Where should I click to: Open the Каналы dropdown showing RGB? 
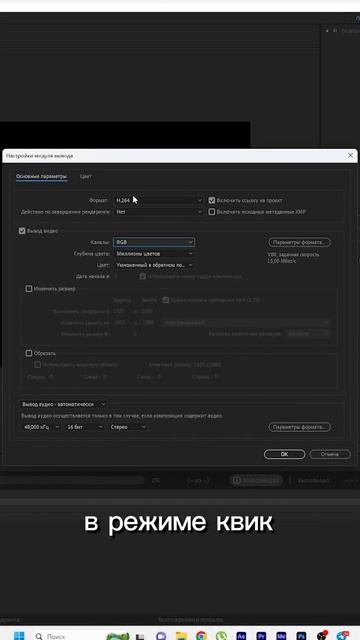coord(154,242)
